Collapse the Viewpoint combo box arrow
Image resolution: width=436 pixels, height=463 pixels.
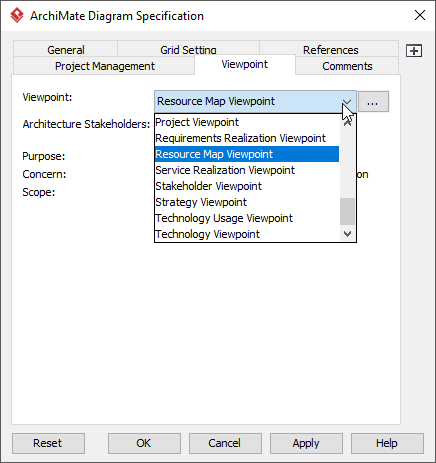[x=347, y=102]
